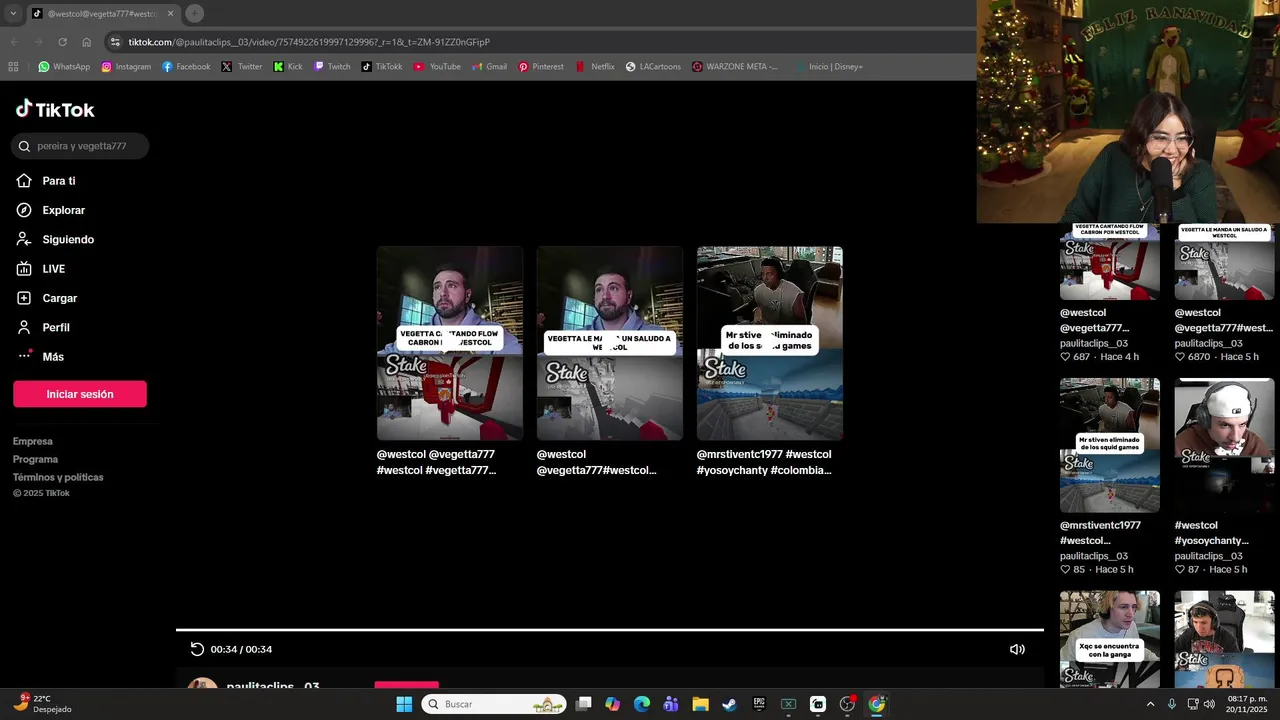Focus the TikTok search field
This screenshot has width=1280, height=720.
coord(80,146)
